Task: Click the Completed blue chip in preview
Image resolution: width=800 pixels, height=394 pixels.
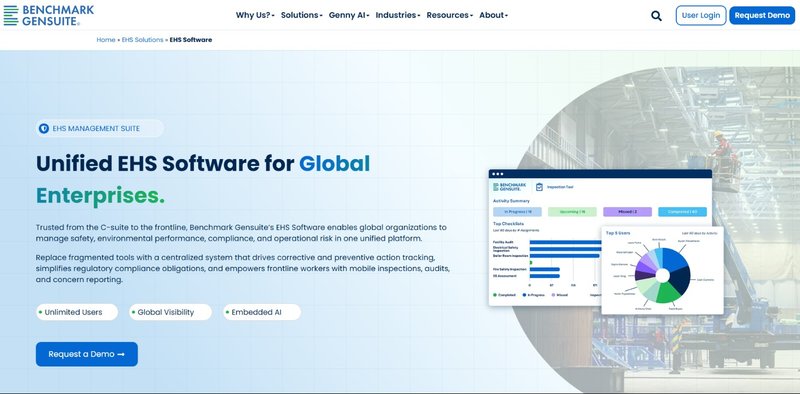Action: click(682, 212)
